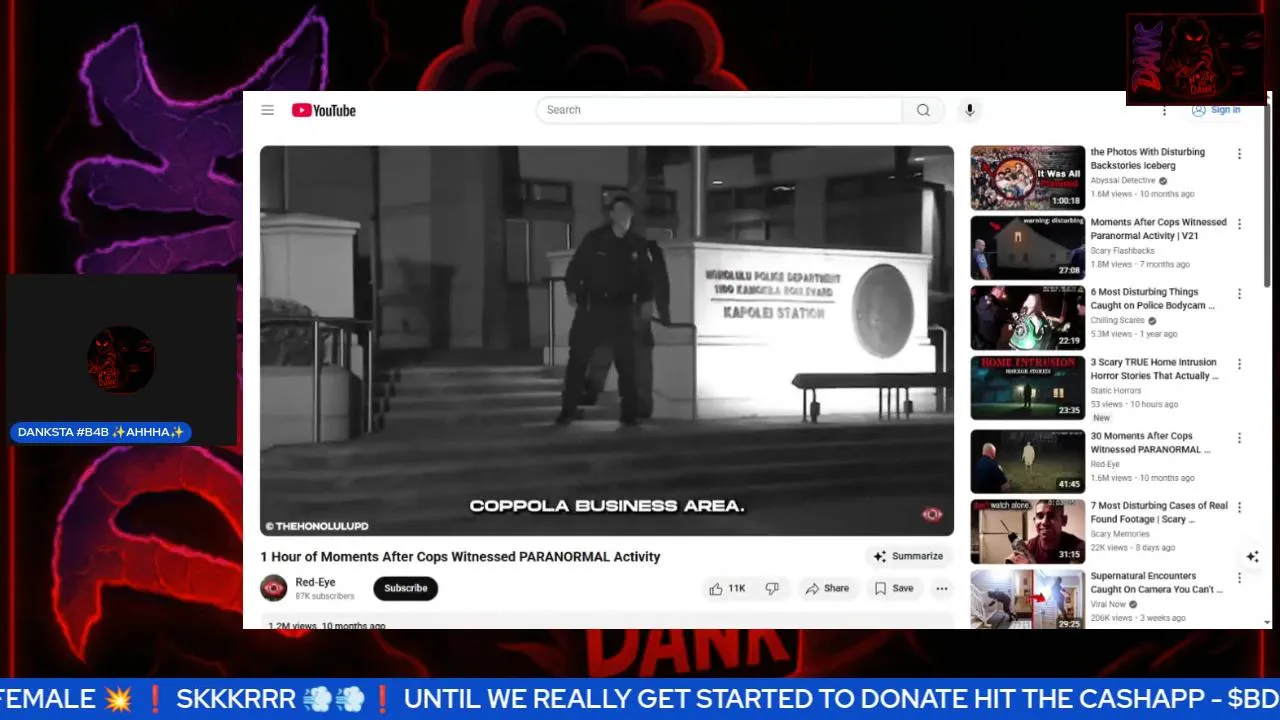This screenshot has height=720, width=1280.
Task: Open options menu for Paranormal Activity V21 video
Action: coord(1239,224)
